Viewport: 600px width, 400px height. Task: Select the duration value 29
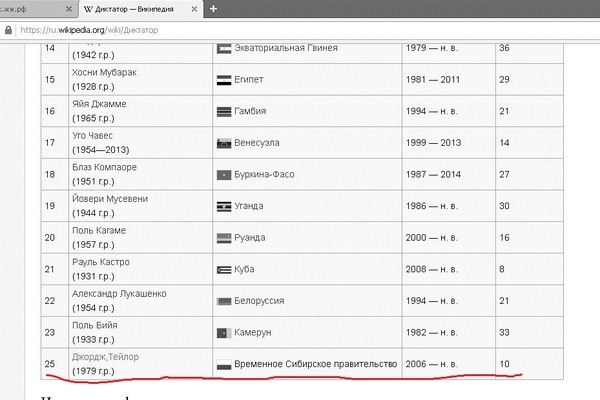(x=504, y=80)
